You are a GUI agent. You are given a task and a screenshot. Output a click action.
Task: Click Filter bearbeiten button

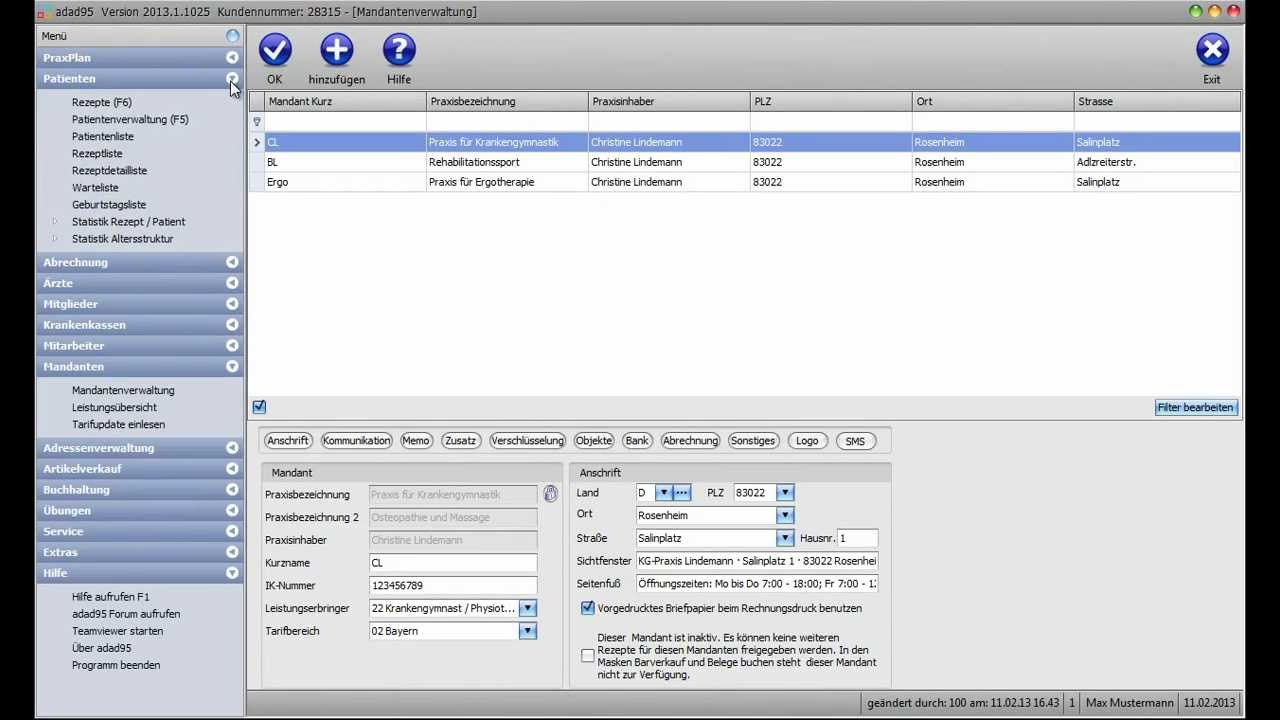coord(1196,408)
